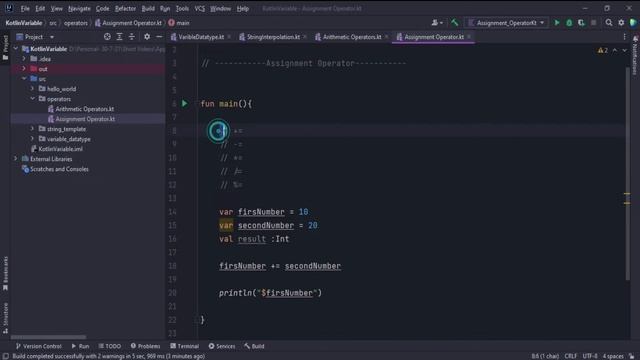The width and height of the screenshot is (640, 360).
Task: Click 4 spaces indent in status bar
Action: point(613,356)
